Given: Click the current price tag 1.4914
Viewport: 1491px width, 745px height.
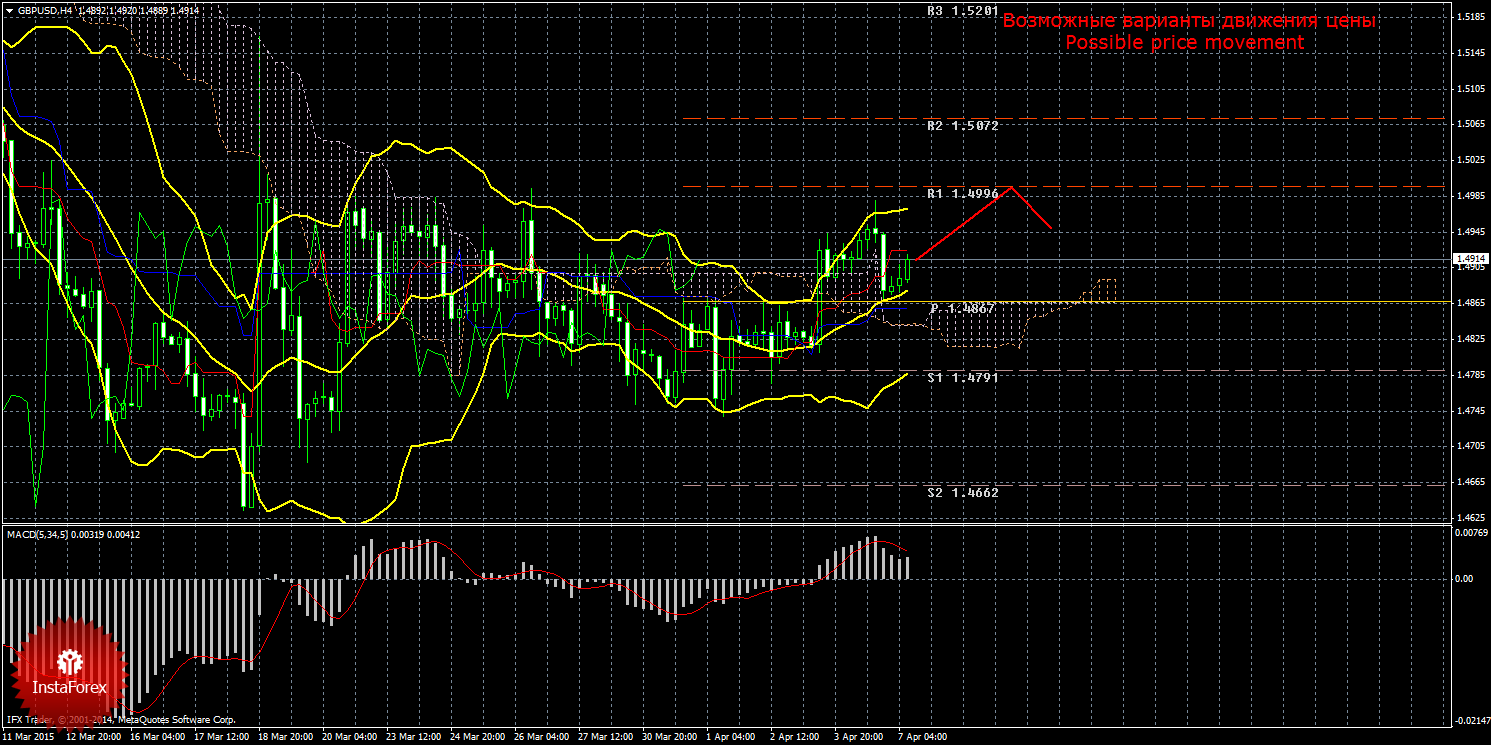Looking at the screenshot, I should click(1469, 258).
